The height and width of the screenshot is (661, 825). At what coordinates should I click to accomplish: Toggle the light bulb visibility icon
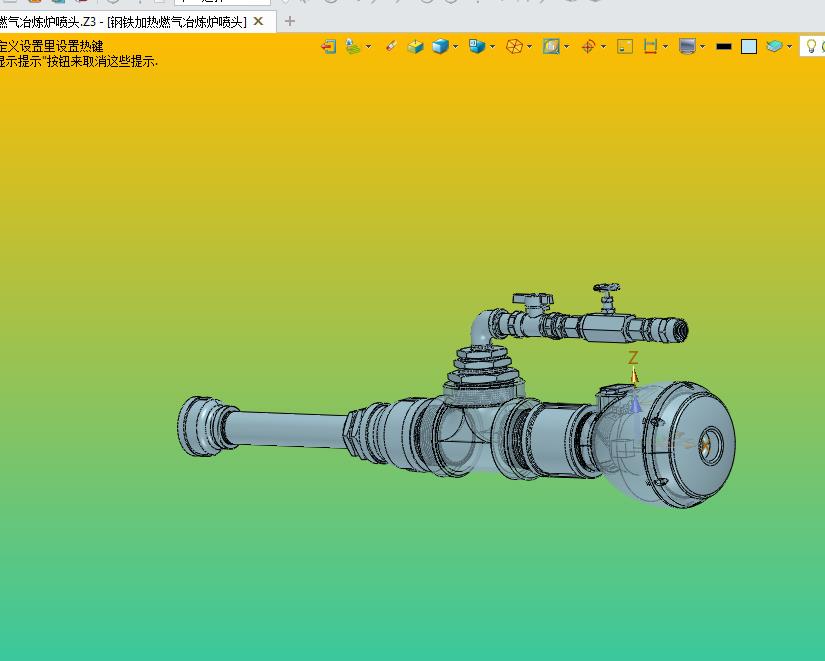[811, 46]
